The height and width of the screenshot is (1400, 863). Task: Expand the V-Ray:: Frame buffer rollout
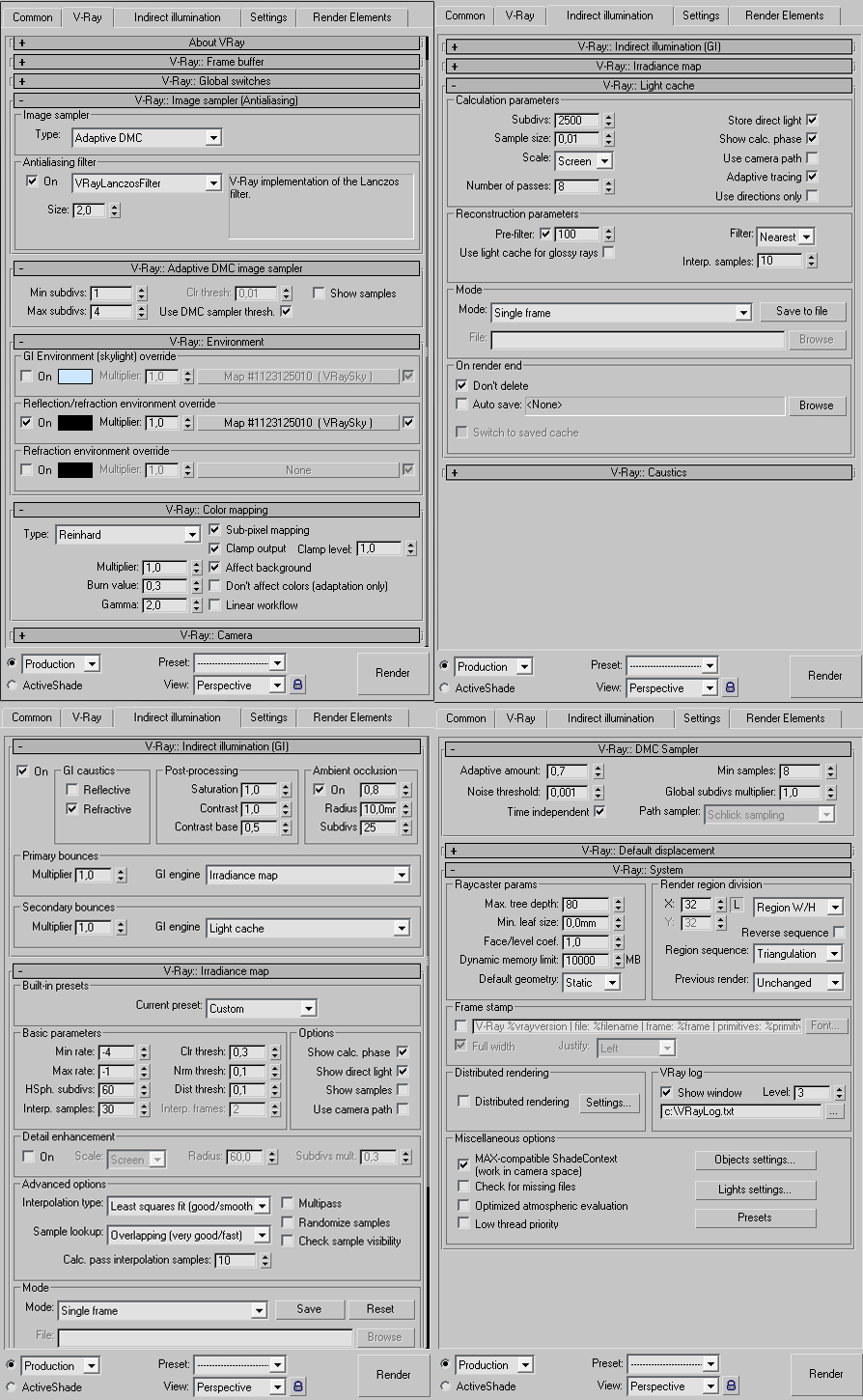pyautogui.click(x=216, y=62)
